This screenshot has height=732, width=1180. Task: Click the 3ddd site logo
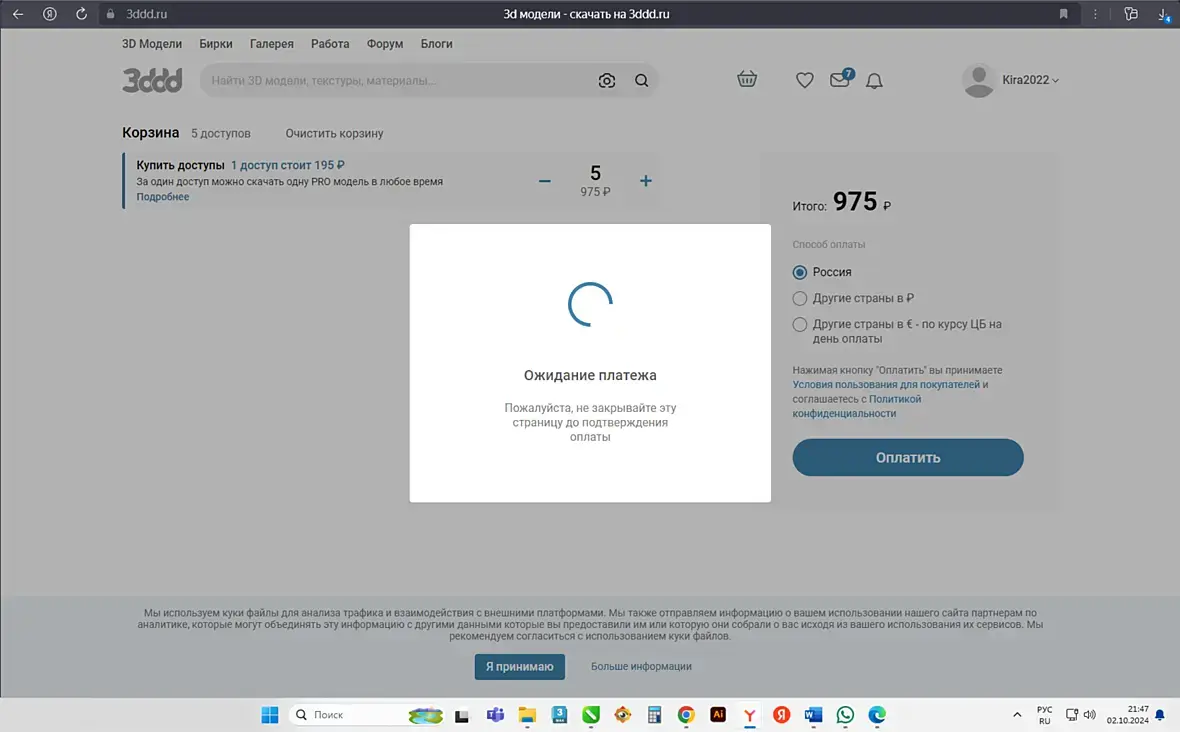coord(152,80)
